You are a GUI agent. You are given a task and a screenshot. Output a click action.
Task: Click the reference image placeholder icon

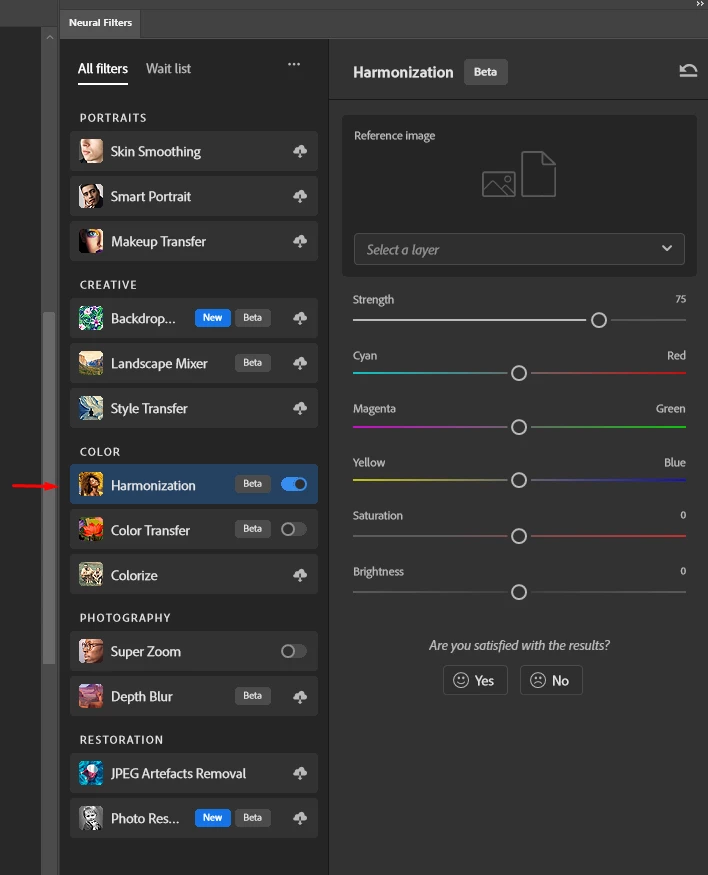click(519, 174)
